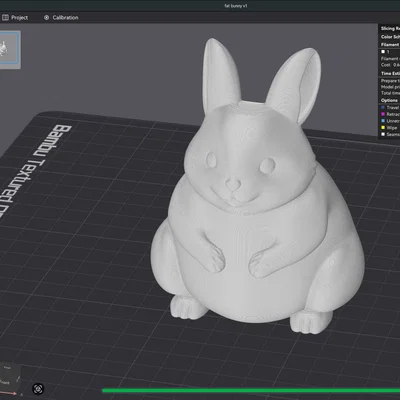Toggle Seams visibility in Options
This screenshot has height=400, width=400.
point(390,134)
